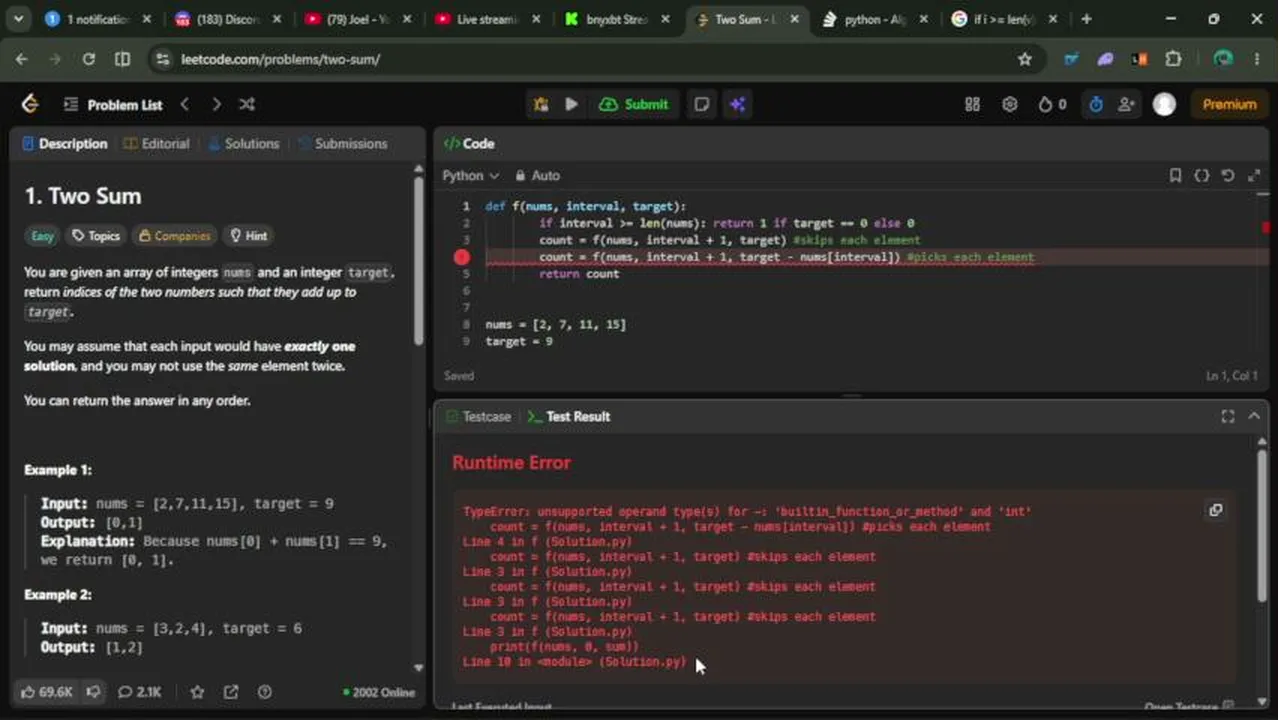Switch to the Submissions tab
The height and width of the screenshot is (720, 1278).
coord(342,144)
